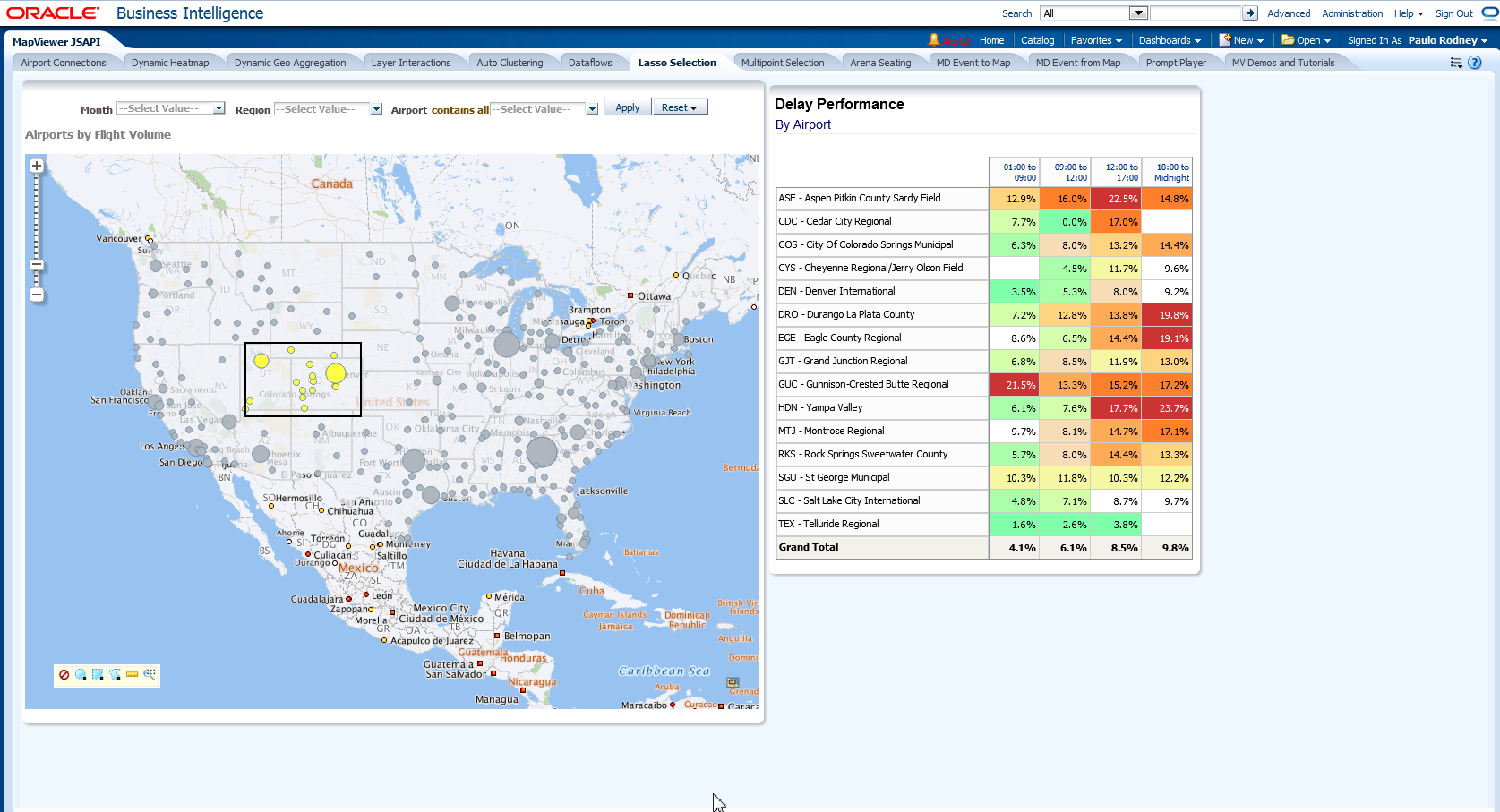Screen dimensions: 1500x812
Task: Expand the Dashboards menu
Action: coord(1170,40)
